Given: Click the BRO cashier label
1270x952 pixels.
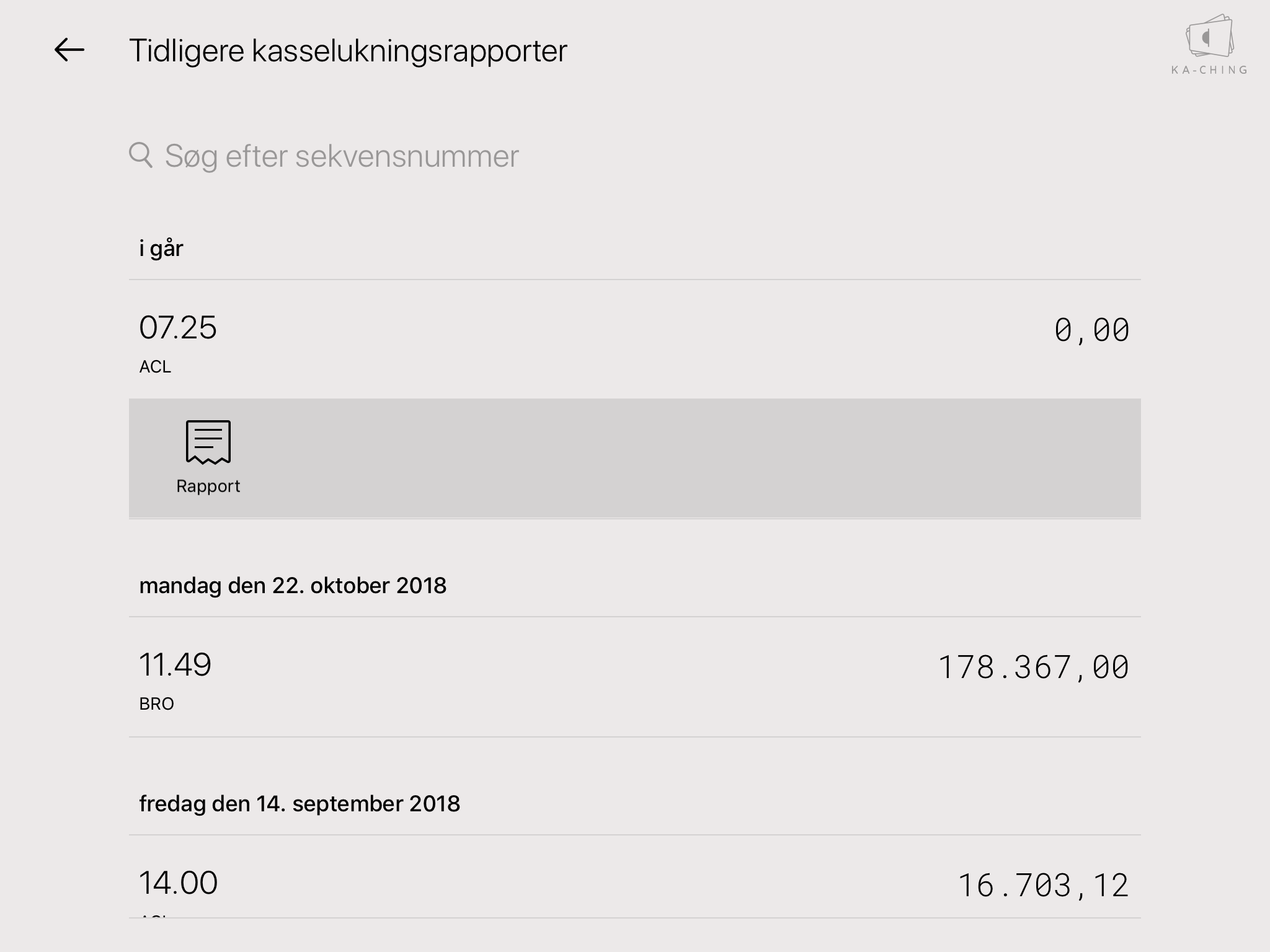Looking at the screenshot, I should [156, 704].
